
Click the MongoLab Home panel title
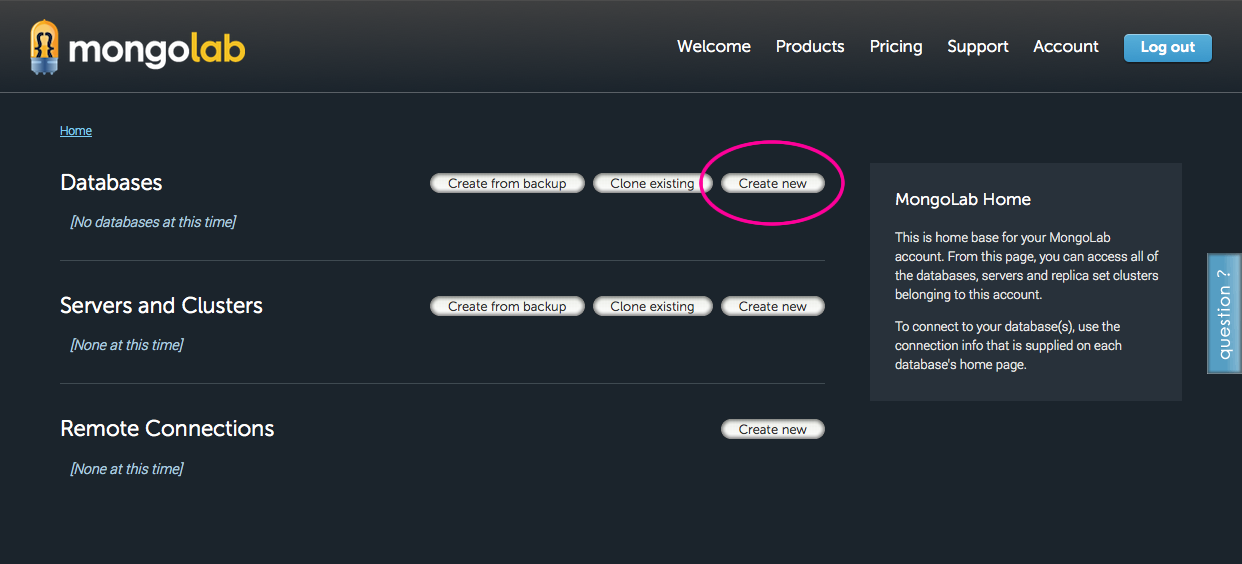[x=962, y=200]
